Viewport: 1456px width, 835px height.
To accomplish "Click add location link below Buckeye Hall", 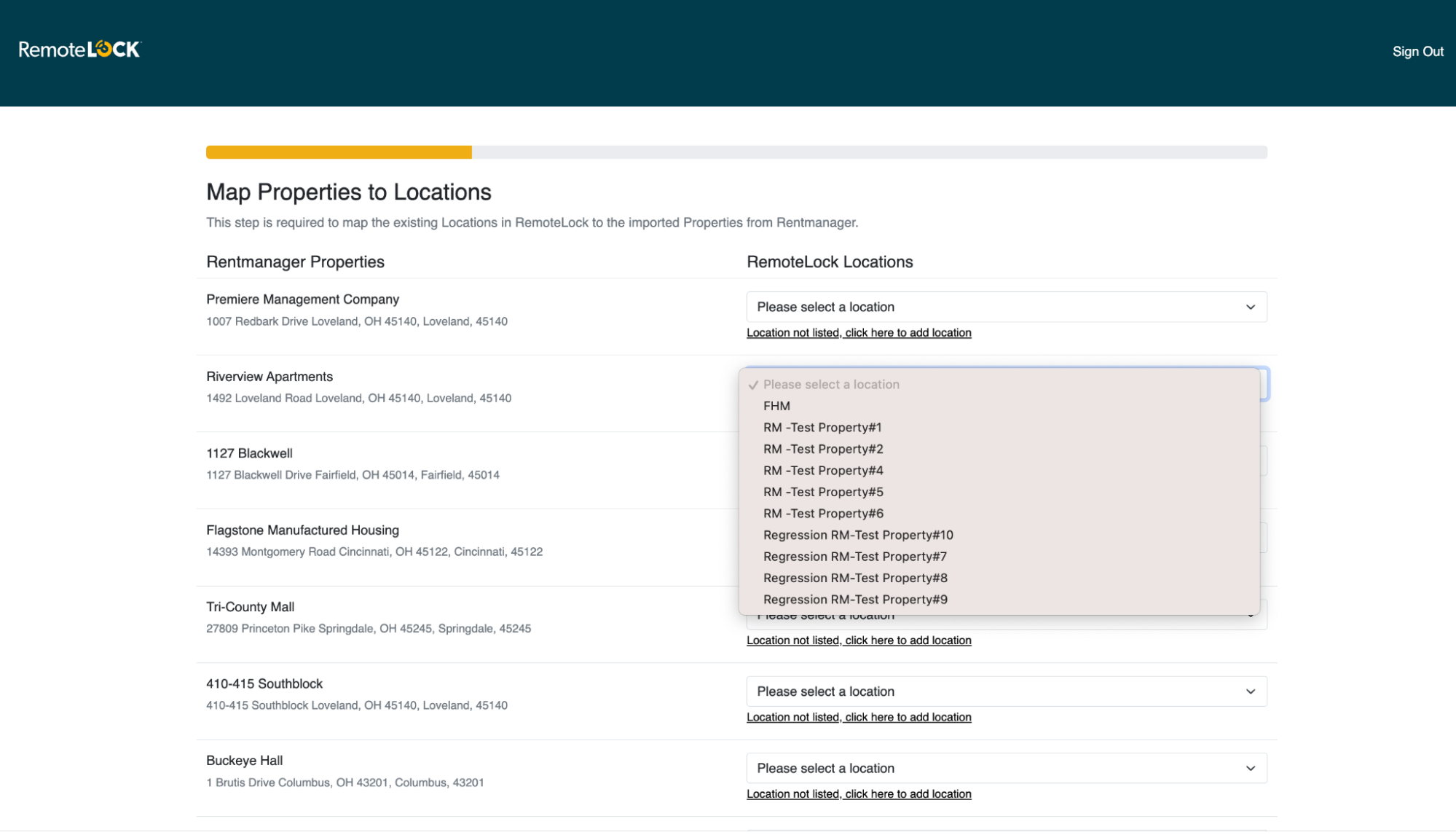I will tap(859, 793).
